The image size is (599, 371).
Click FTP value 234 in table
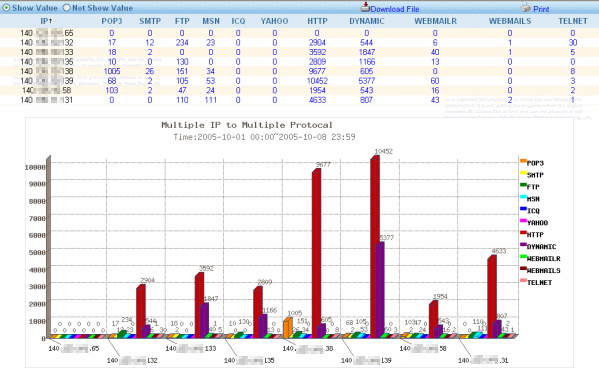(182, 42)
